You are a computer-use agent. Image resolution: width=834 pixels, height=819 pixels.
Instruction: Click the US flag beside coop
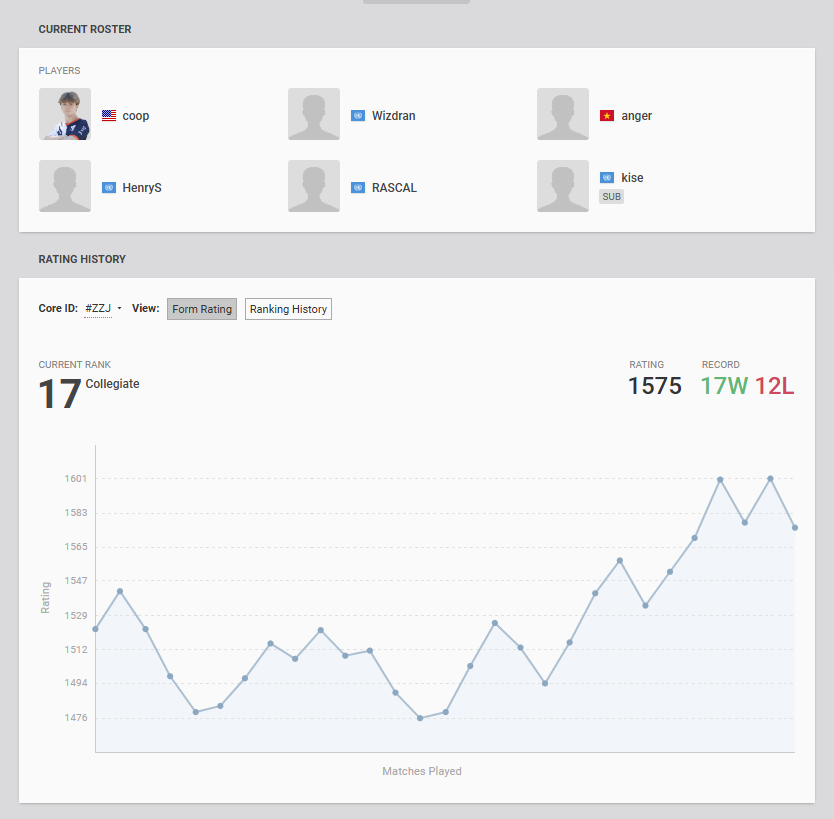click(109, 115)
